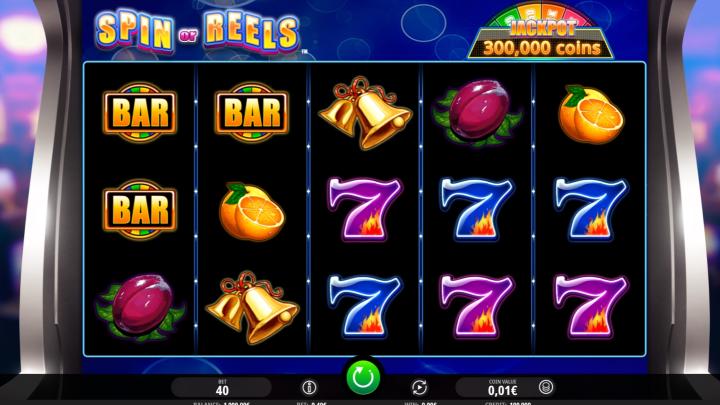Pick the golden bells on second reel bottom
Viewport: 720px width, 405px height.
pos(252,308)
